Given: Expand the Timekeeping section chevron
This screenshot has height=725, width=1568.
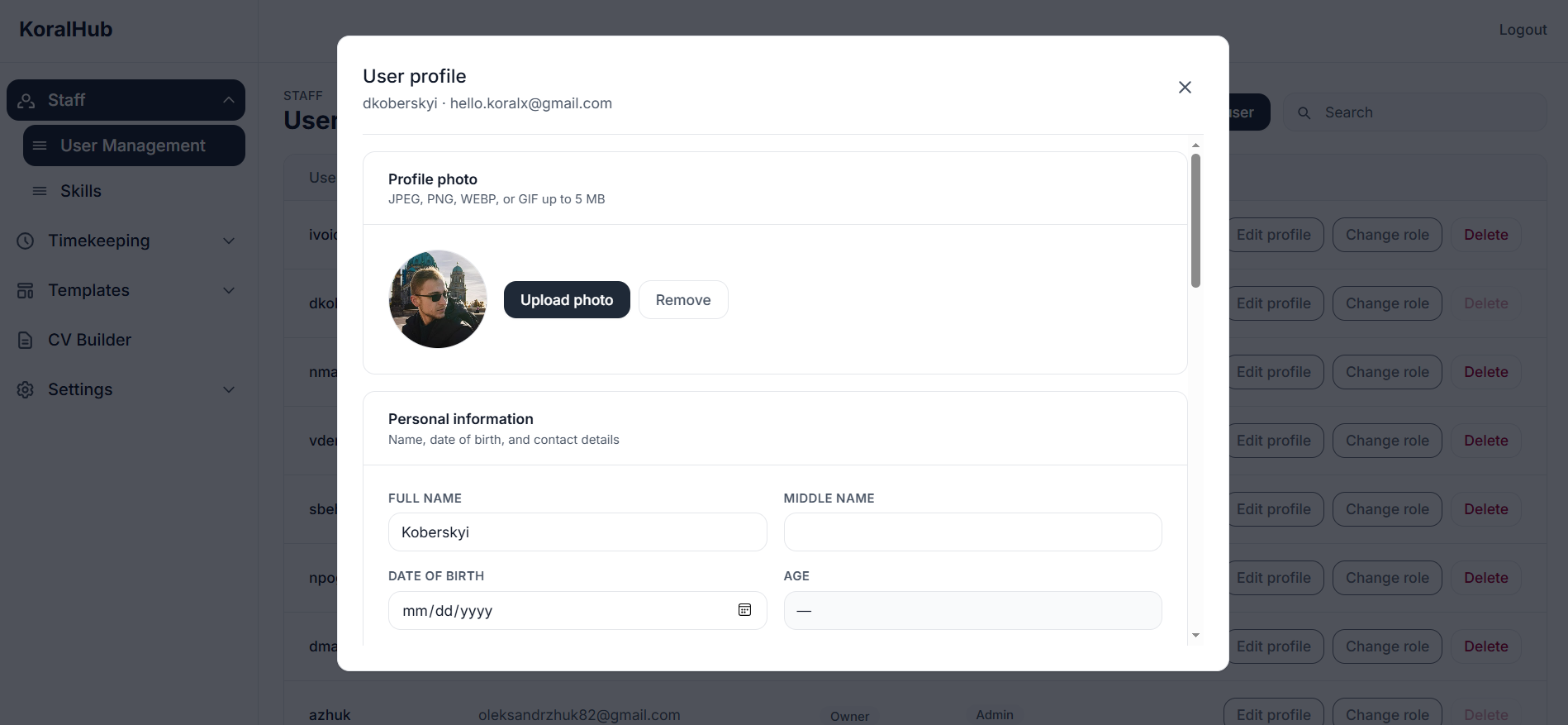Looking at the screenshot, I should pos(229,241).
